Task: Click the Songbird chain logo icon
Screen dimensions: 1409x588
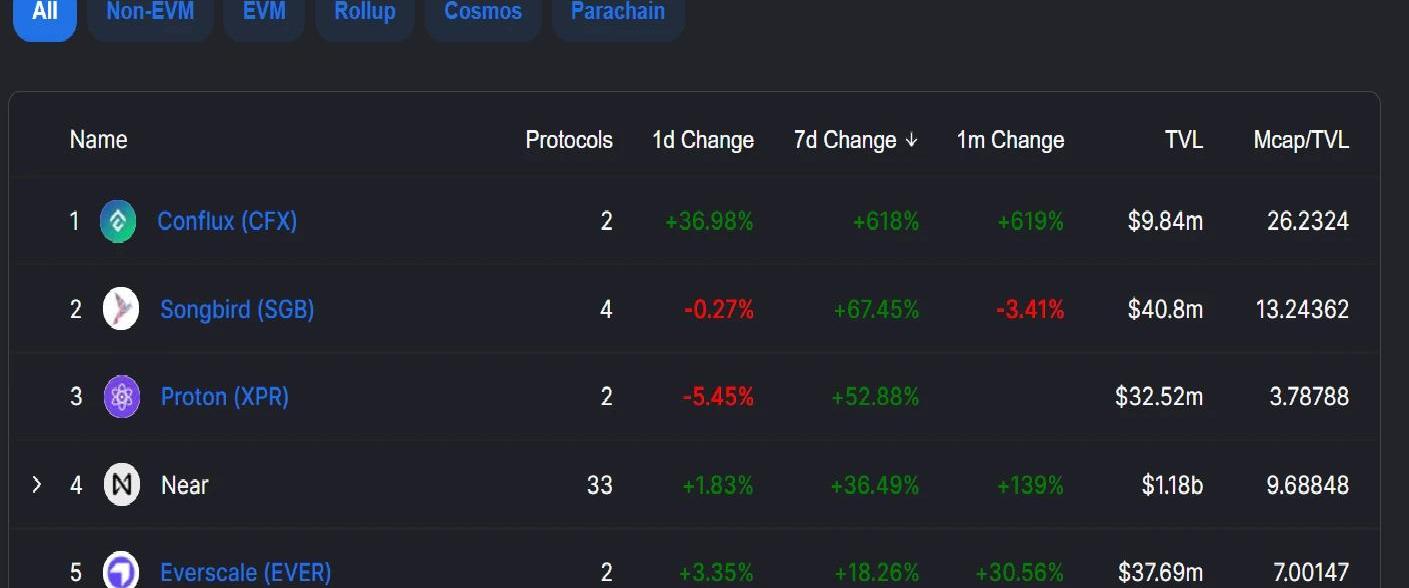Action: (x=121, y=309)
